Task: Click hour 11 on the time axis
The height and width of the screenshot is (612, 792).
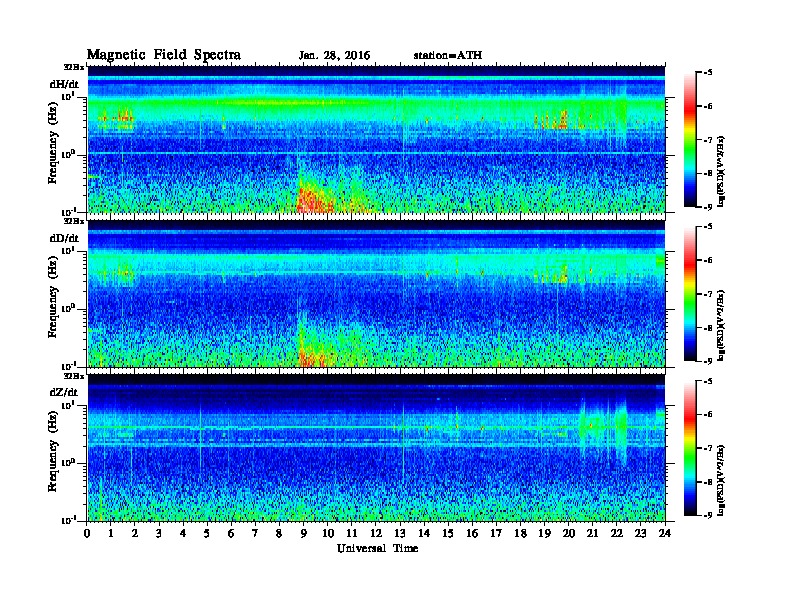Action: 352,534
